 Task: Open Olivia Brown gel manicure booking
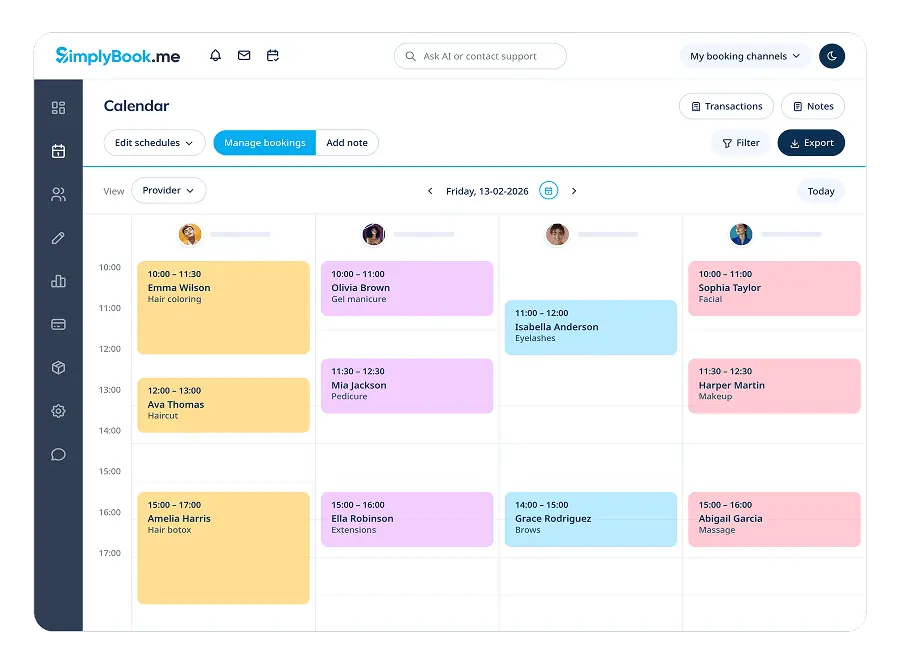[x=407, y=288]
